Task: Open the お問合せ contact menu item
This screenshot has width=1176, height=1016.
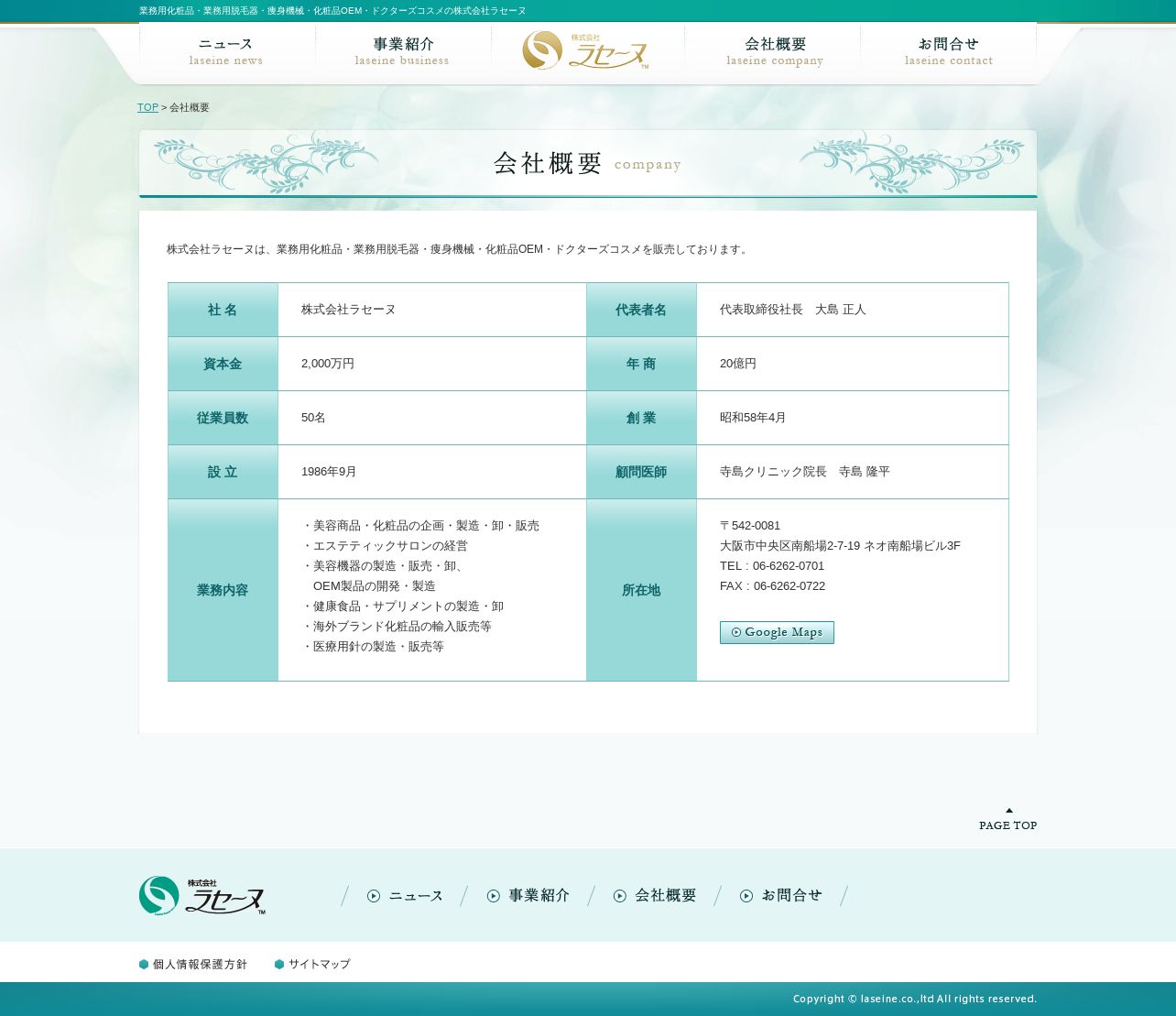Action: (x=949, y=52)
